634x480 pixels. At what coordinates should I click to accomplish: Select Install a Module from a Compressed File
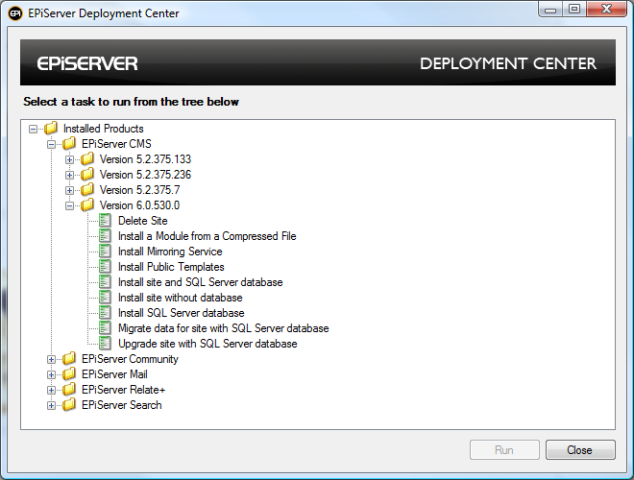click(x=206, y=236)
